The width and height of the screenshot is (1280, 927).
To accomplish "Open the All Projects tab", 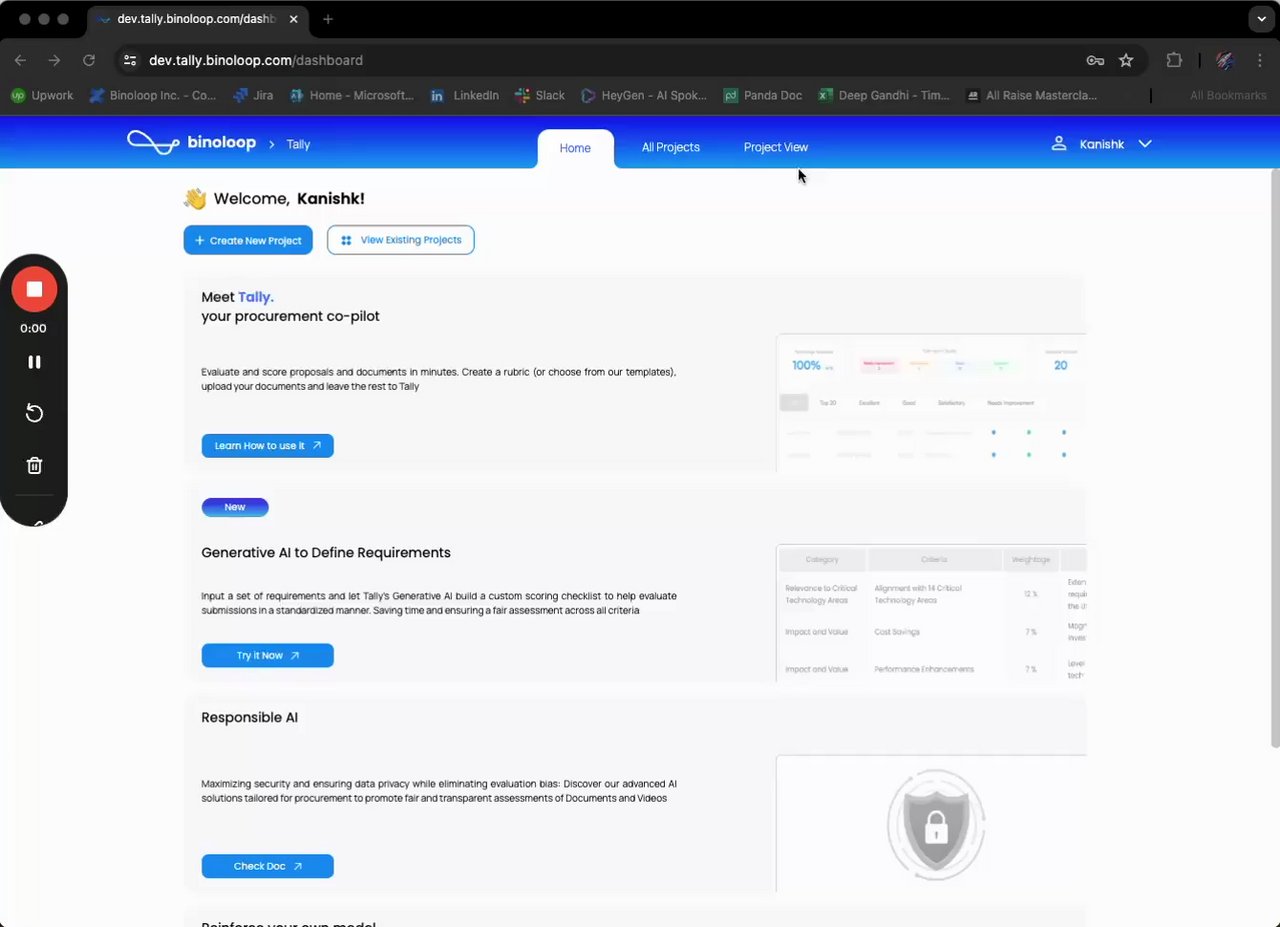I will coord(671,147).
